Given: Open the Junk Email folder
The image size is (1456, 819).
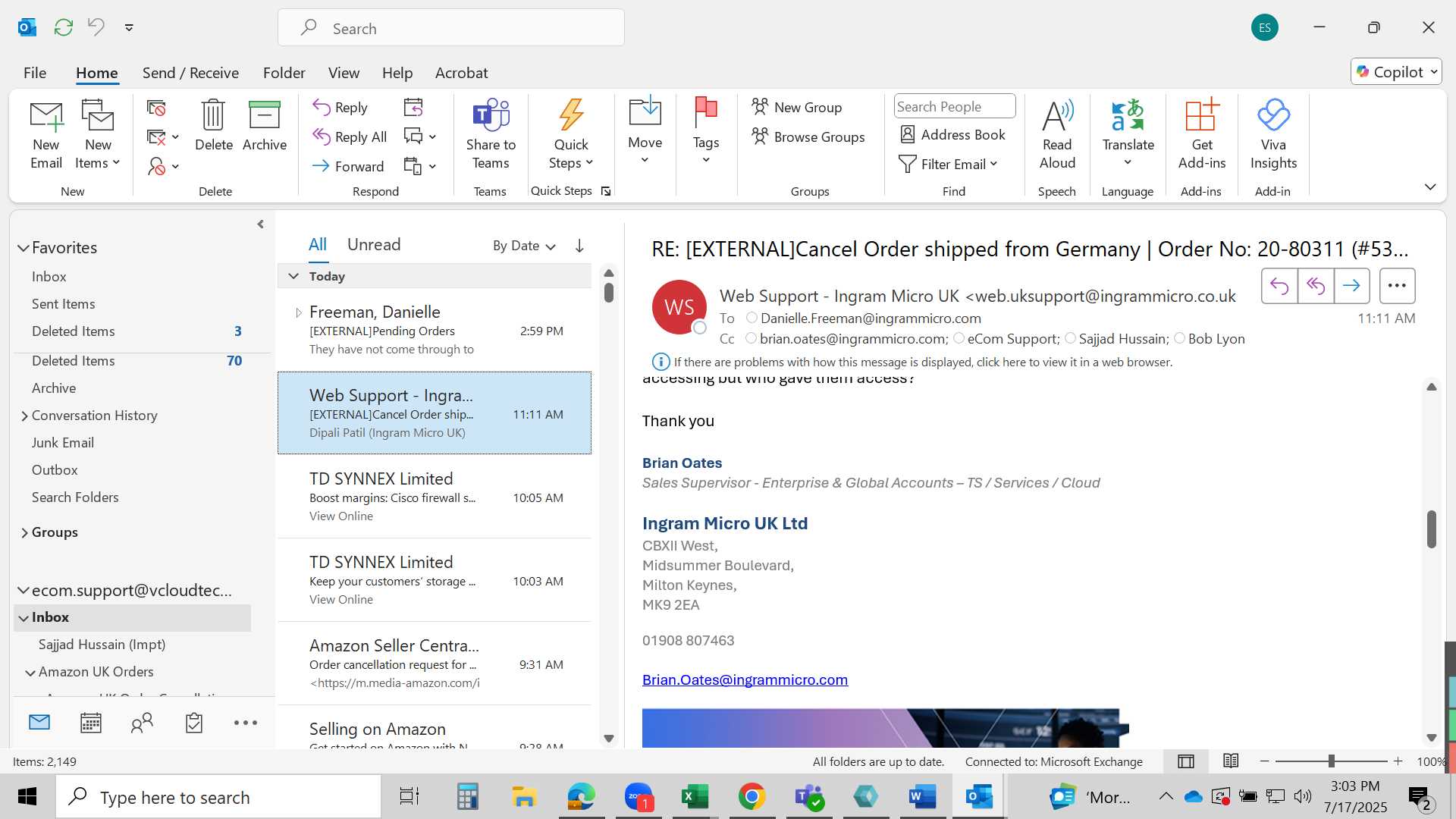Looking at the screenshot, I should [x=62, y=443].
